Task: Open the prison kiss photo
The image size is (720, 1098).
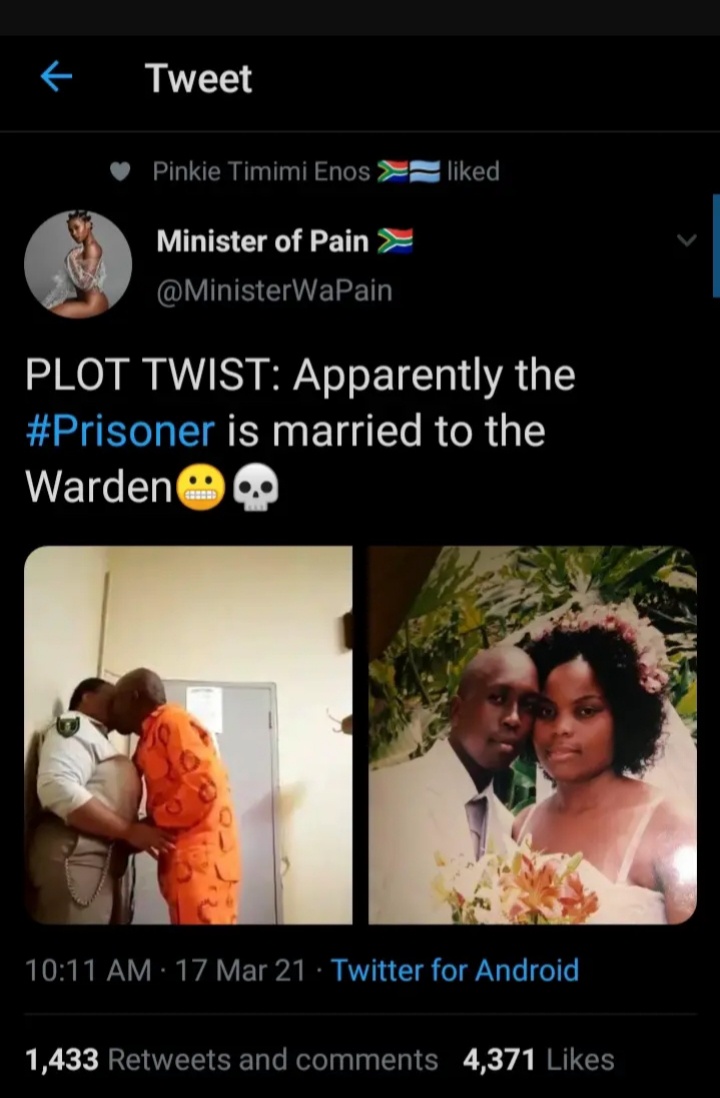Action: (x=188, y=735)
